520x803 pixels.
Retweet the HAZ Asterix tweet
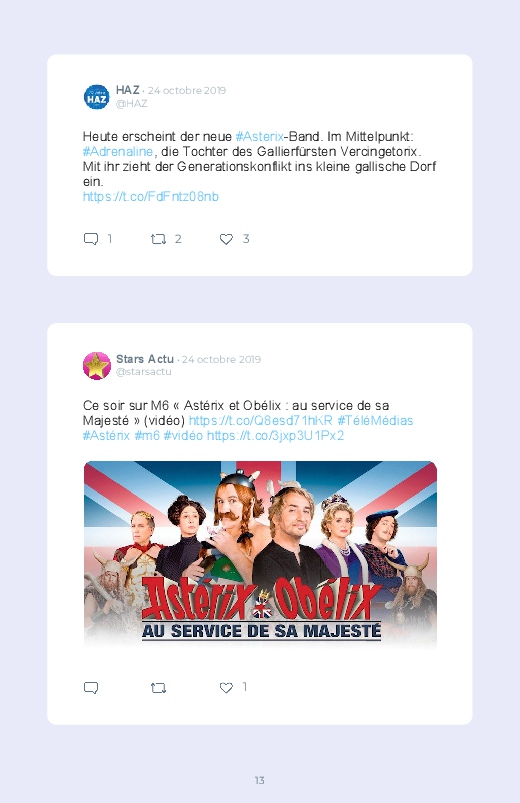(x=158, y=239)
